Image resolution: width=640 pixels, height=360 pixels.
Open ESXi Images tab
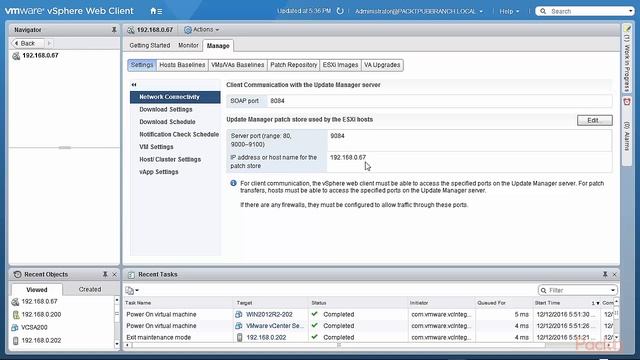click(x=340, y=65)
